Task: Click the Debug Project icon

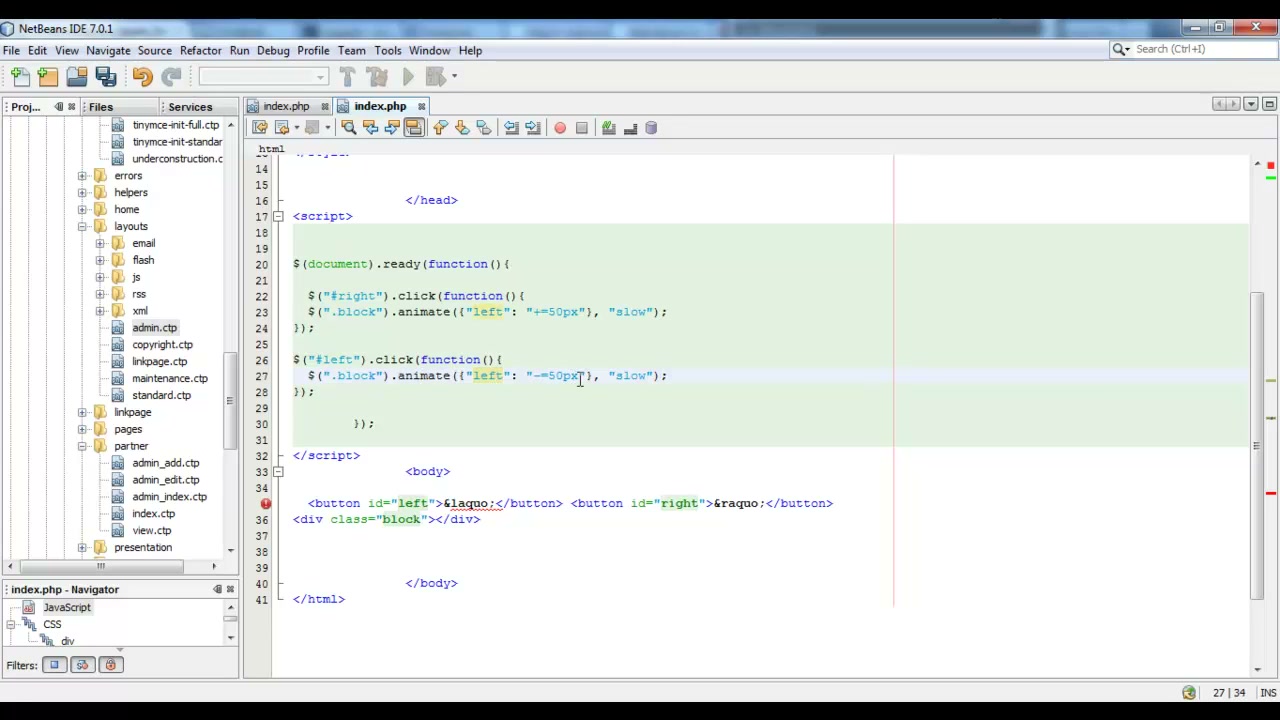Action: pos(435,77)
